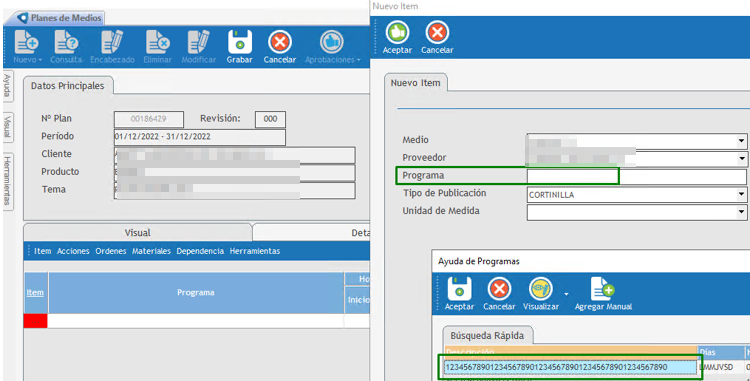The width and height of the screenshot is (750, 381).
Task: Select the Datos Principales tab
Action: coord(67,86)
